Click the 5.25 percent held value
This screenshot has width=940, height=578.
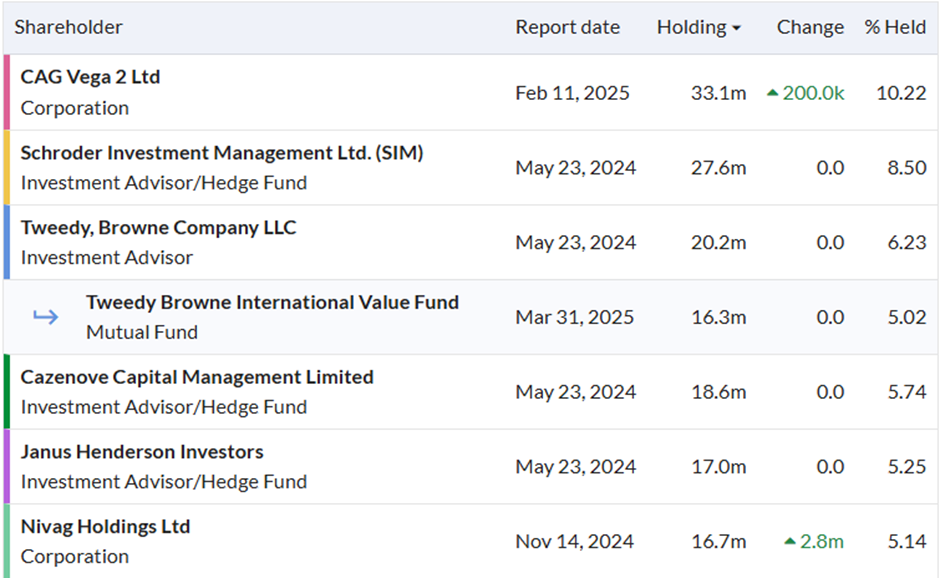pos(907,466)
